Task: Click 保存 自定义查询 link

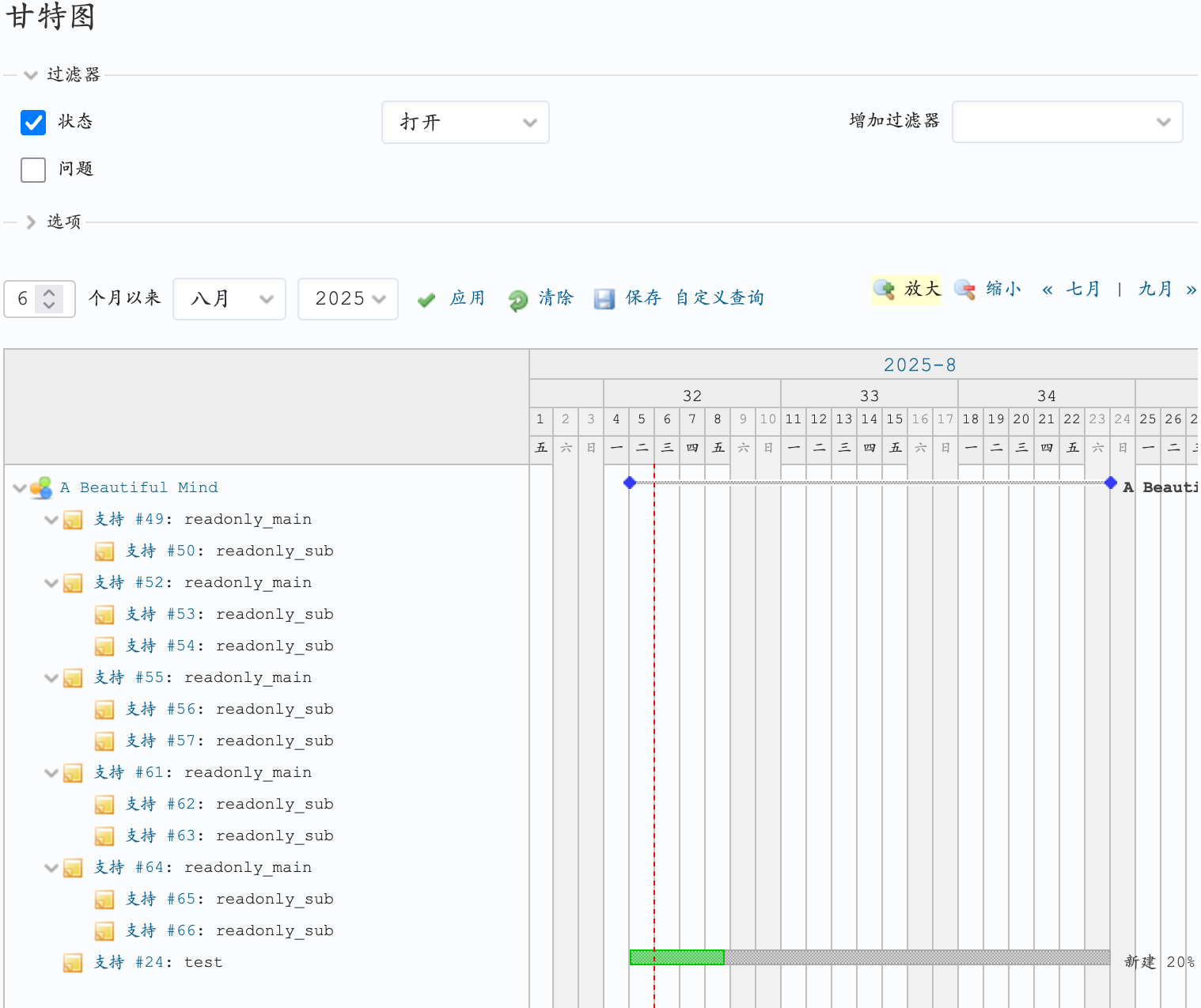Action: point(695,297)
